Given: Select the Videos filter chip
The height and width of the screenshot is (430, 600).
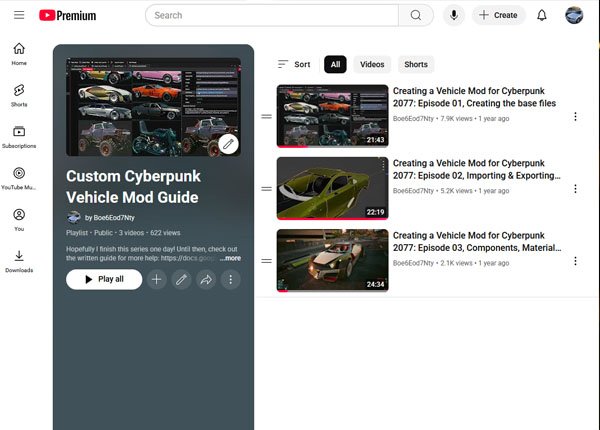Looking at the screenshot, I should coord(372,64).
